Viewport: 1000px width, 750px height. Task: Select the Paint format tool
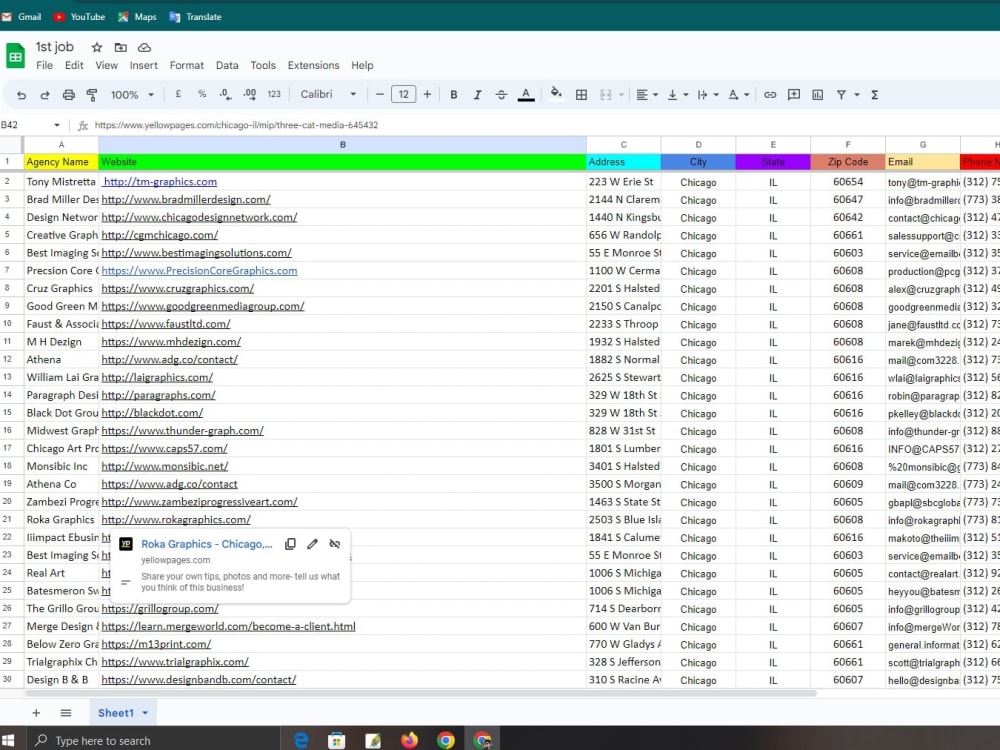pos(92,94)
